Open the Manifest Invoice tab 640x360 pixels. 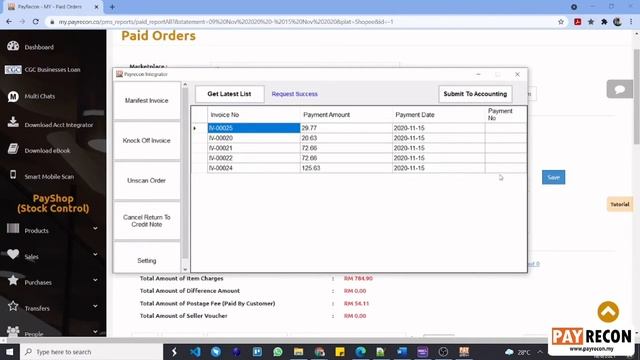pyautogui.click(x=147, y=100)
